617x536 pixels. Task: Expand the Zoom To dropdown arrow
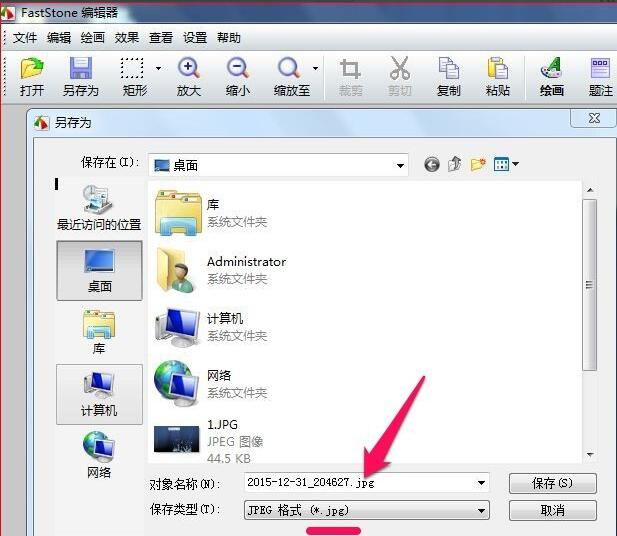pos(316,68)
